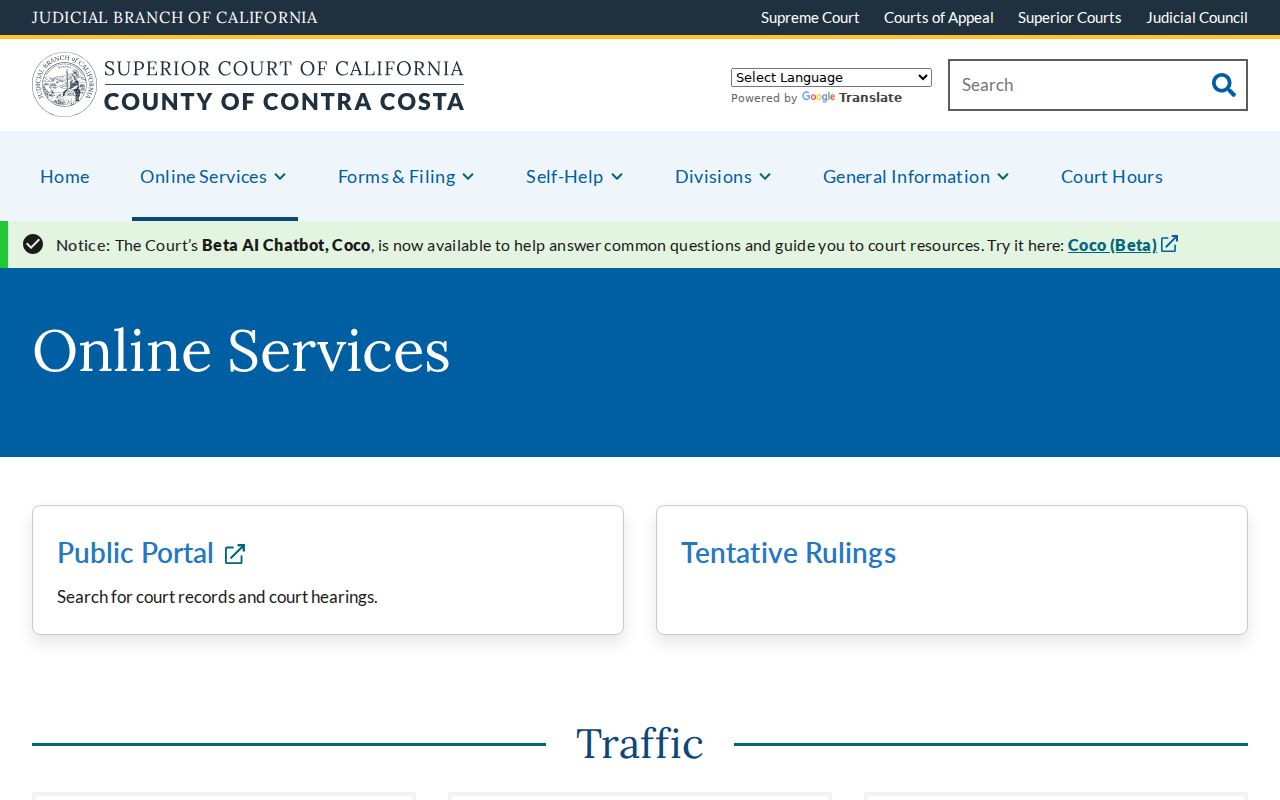
Task: Open the Superior Courts link
Action: pos(1070,17)
